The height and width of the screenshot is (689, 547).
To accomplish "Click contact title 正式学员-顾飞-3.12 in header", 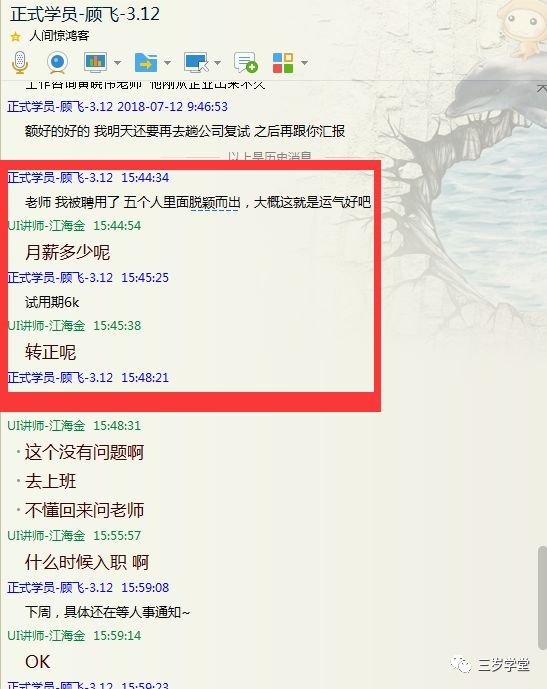I will [x=85, y=14].
